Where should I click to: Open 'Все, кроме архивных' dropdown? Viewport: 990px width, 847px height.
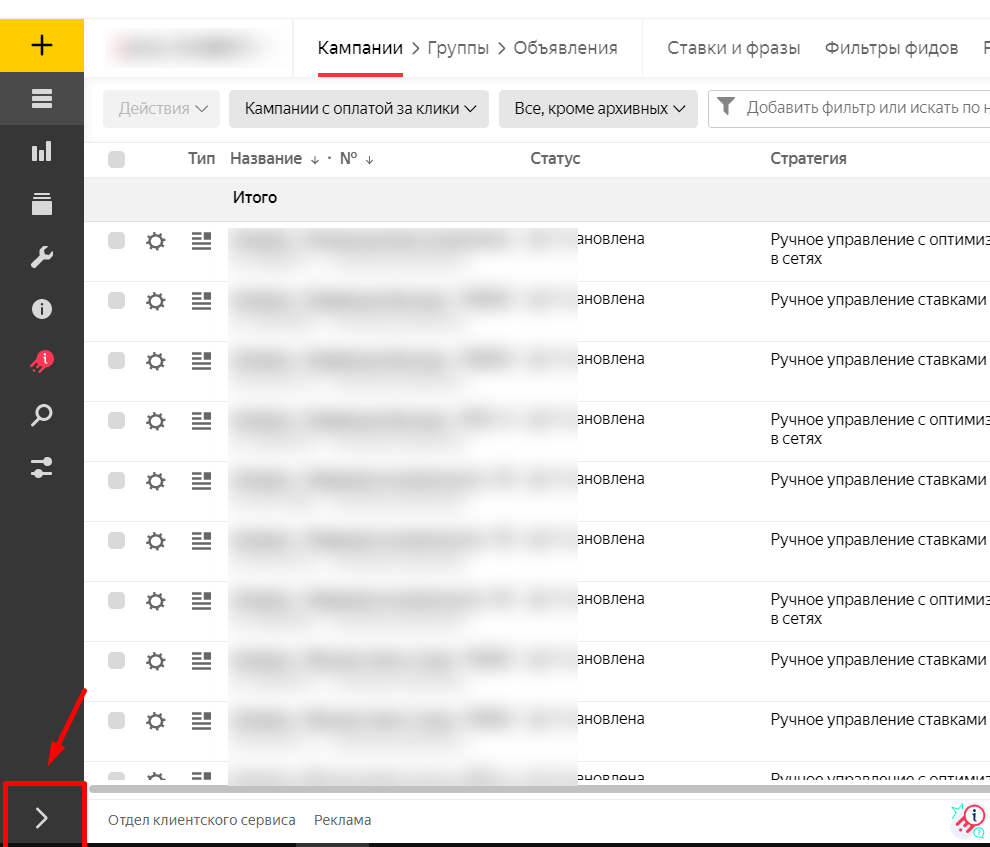(598, 109)
